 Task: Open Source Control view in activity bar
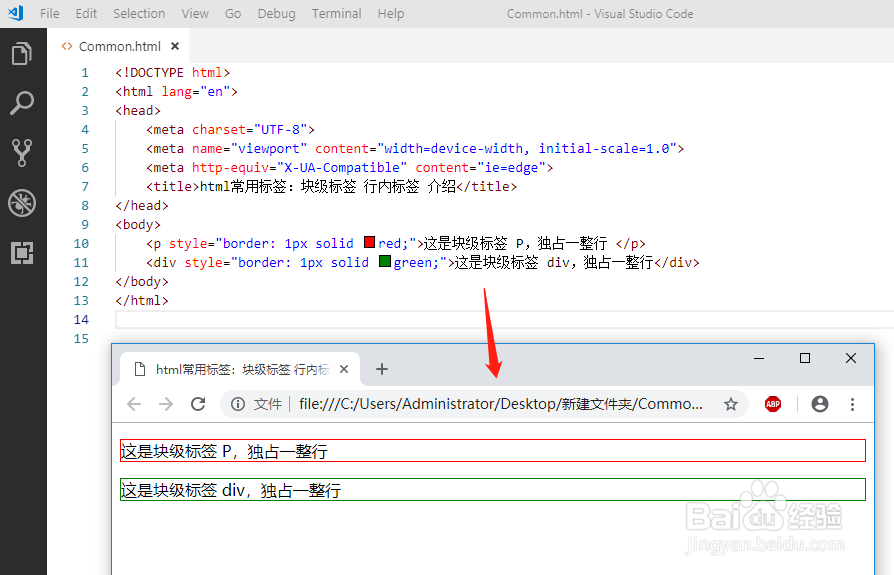point(22,153)
